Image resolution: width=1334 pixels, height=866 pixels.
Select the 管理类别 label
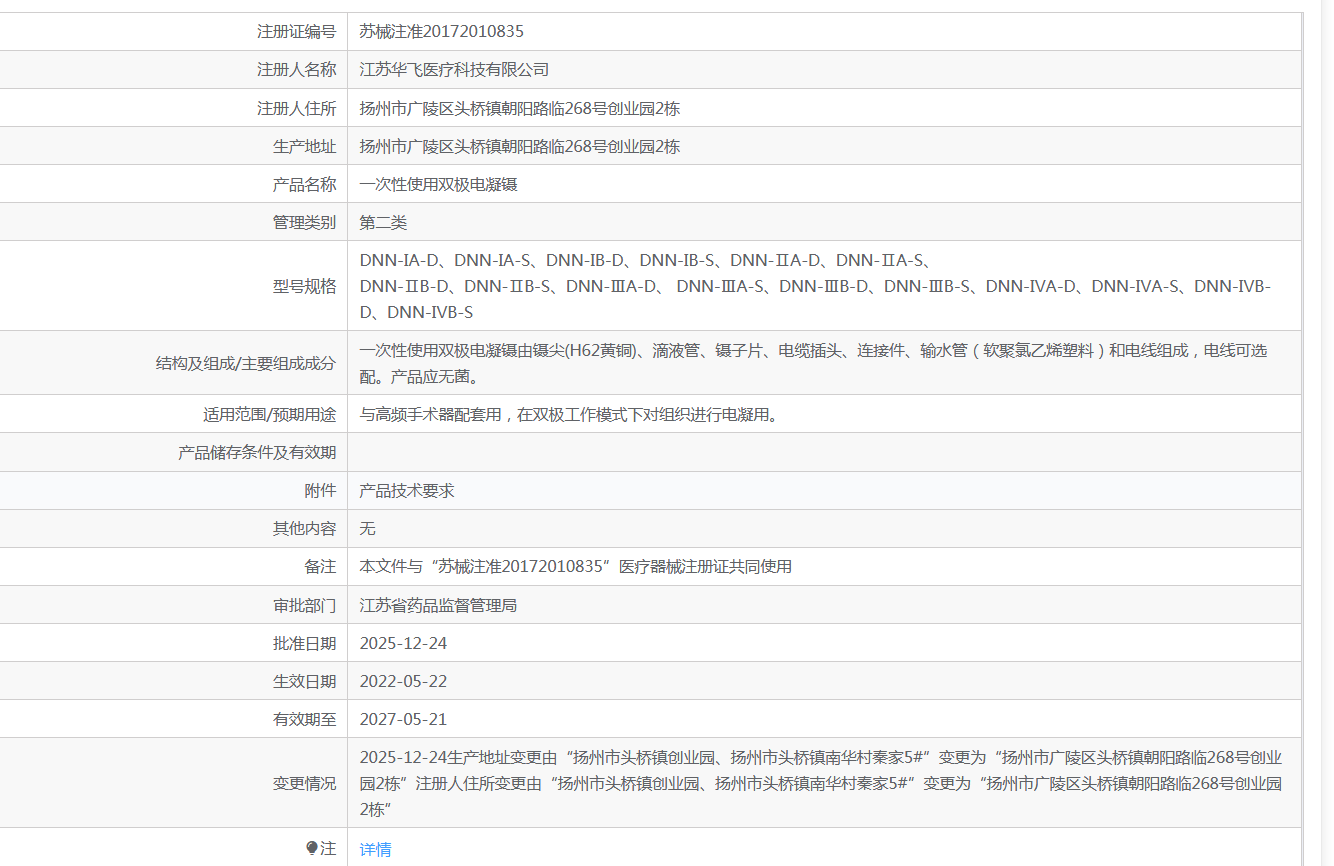tap(304, 222)
